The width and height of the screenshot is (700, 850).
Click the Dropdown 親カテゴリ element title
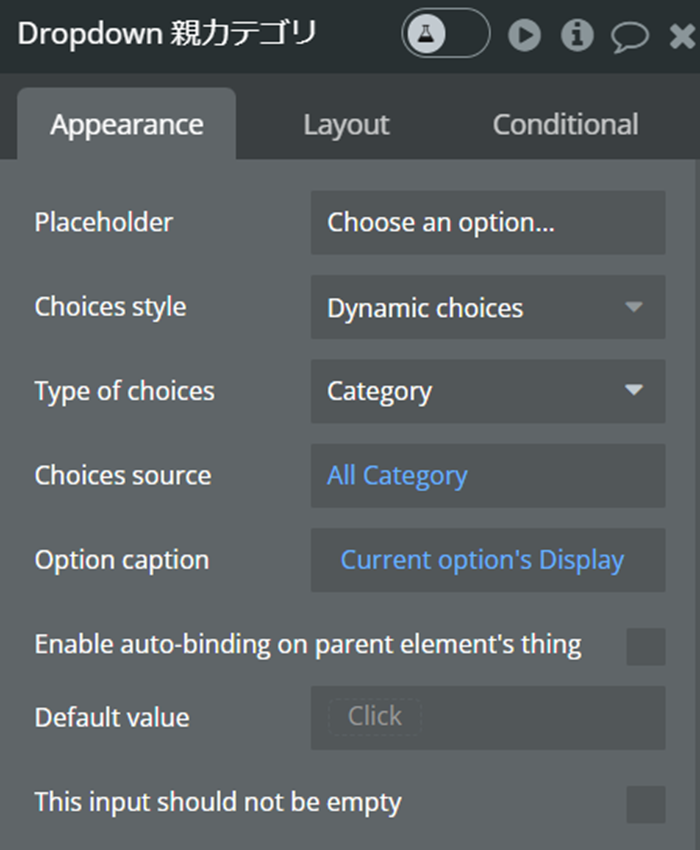coord(167,34)
